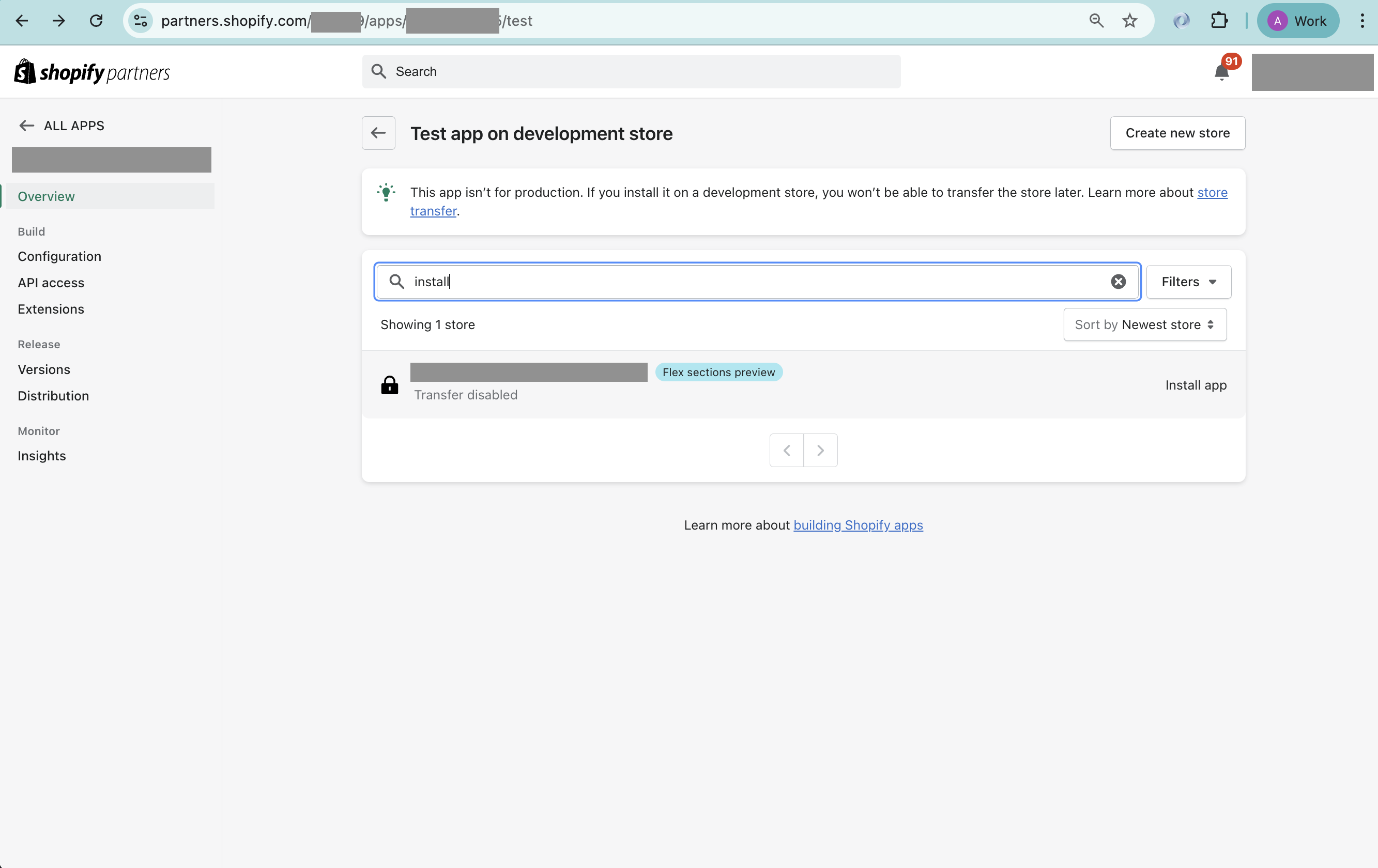
Task: Open Distribution in the sidebar
Action: click(53, 396)
